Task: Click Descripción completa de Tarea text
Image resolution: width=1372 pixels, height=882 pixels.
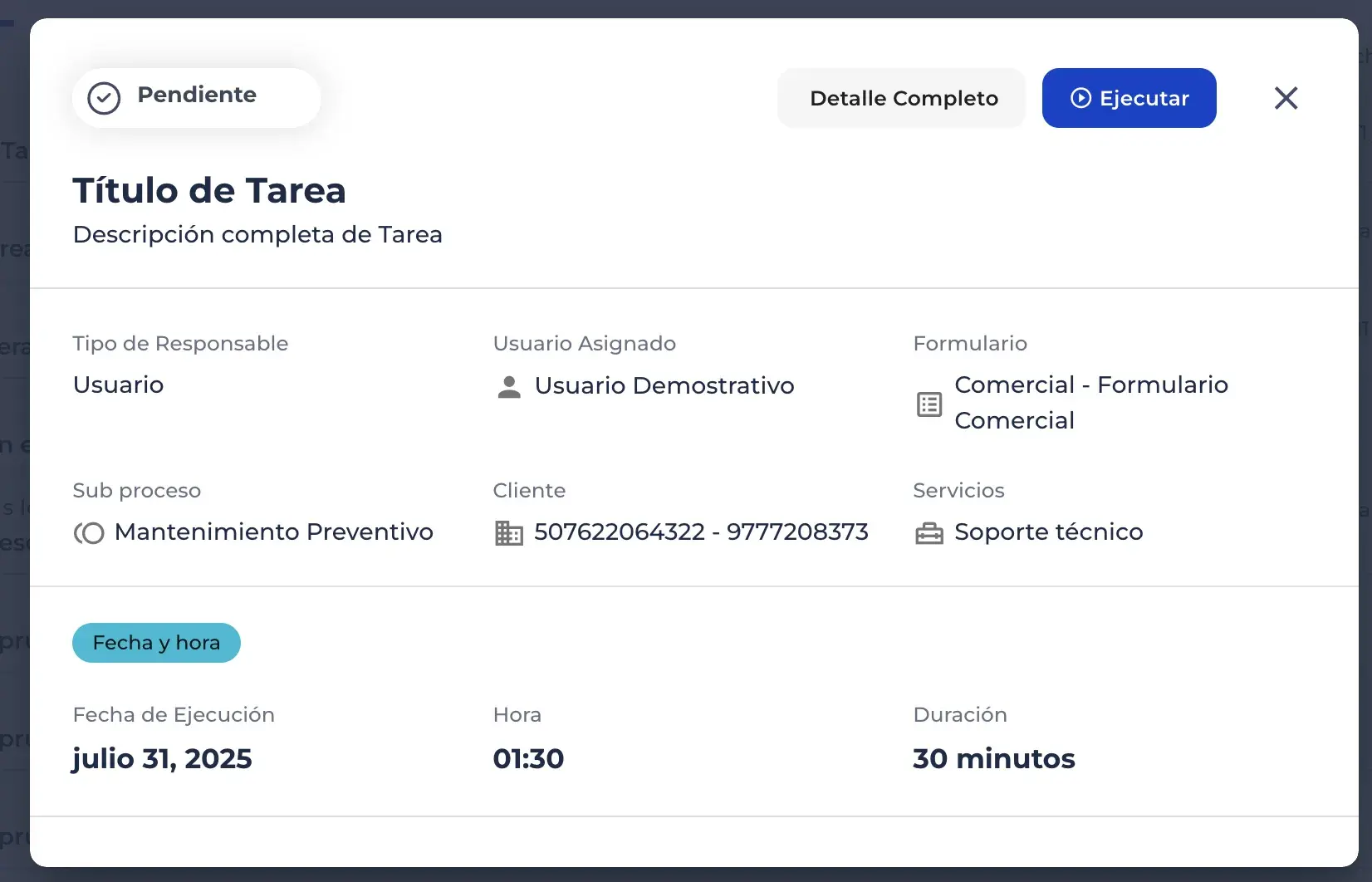Action: click(257, 235)
